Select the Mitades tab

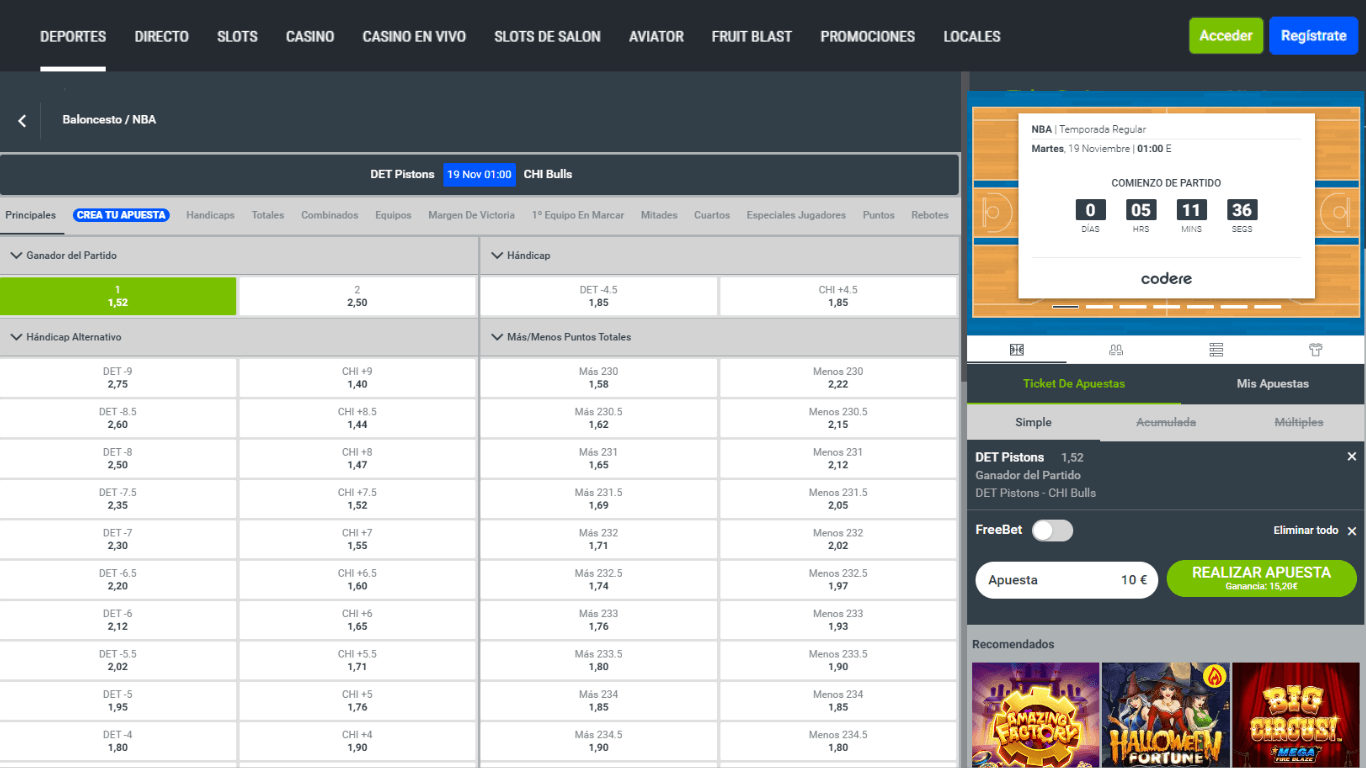tap(659, 215)
